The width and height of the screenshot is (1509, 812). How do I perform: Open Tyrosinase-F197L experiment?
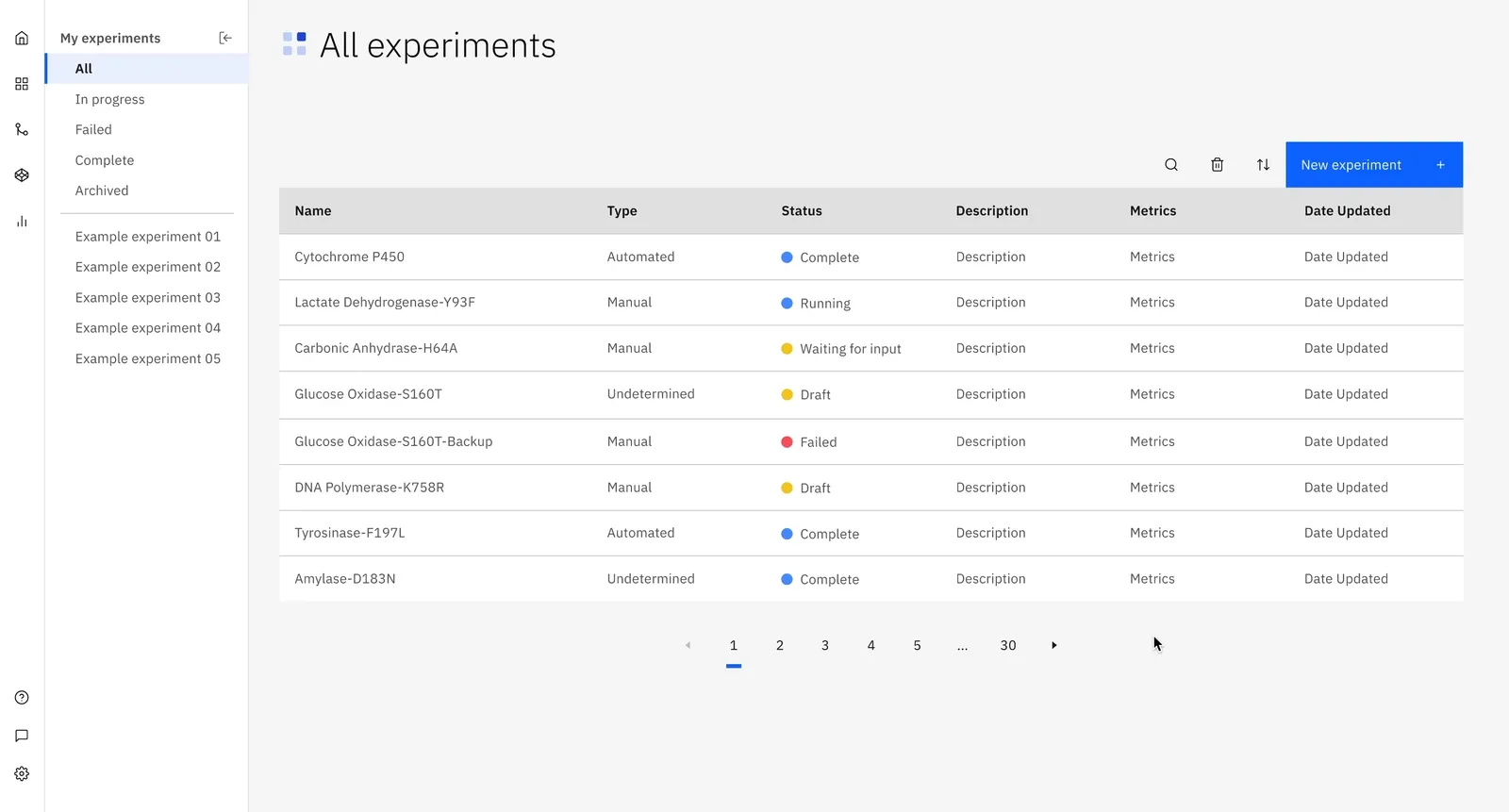pyautogui.click(x=871, y=534)
